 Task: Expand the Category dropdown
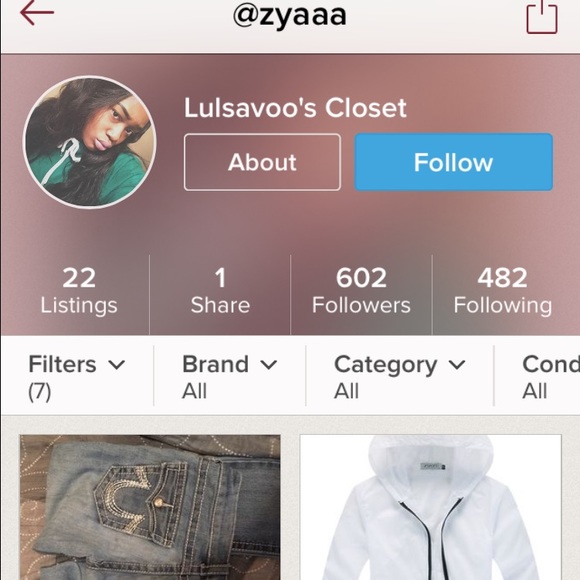point(400,377)
